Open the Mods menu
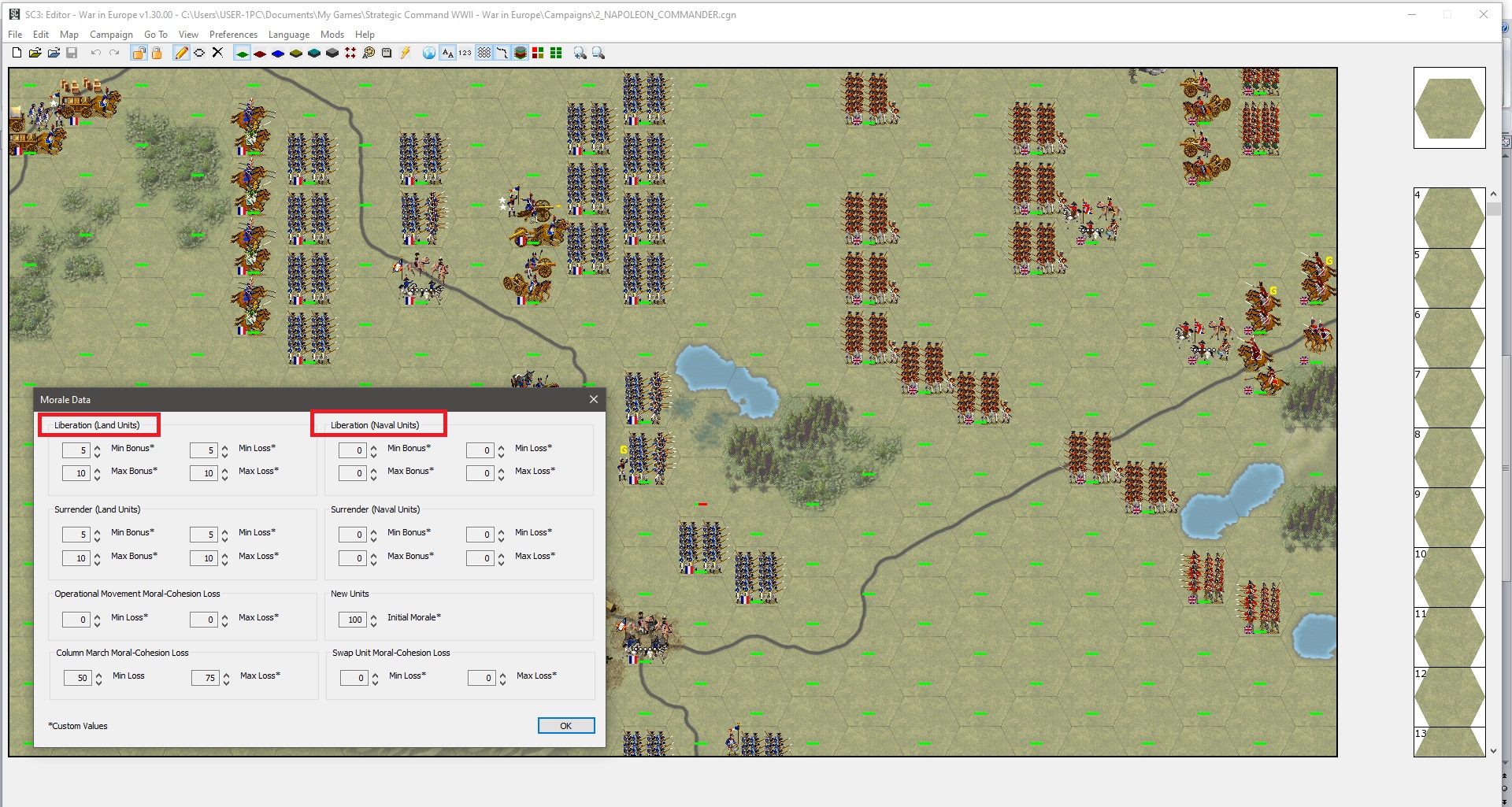Screen dimensions: 1512x807 (332, 35)
